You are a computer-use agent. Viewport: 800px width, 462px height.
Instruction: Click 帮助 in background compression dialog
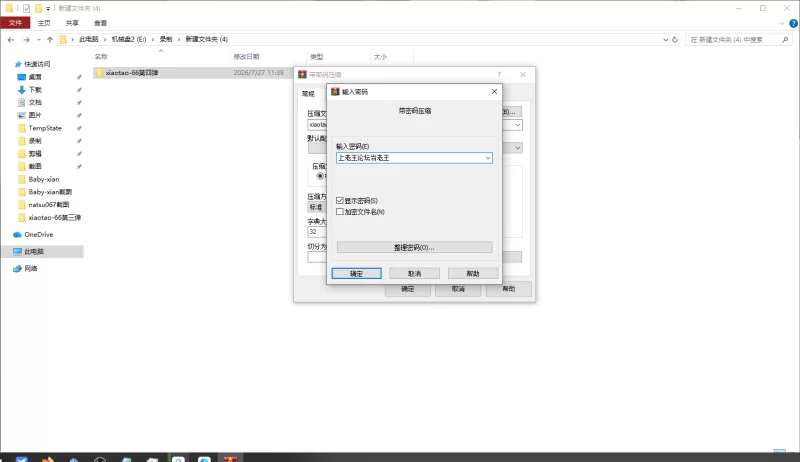tap(509, 289)
